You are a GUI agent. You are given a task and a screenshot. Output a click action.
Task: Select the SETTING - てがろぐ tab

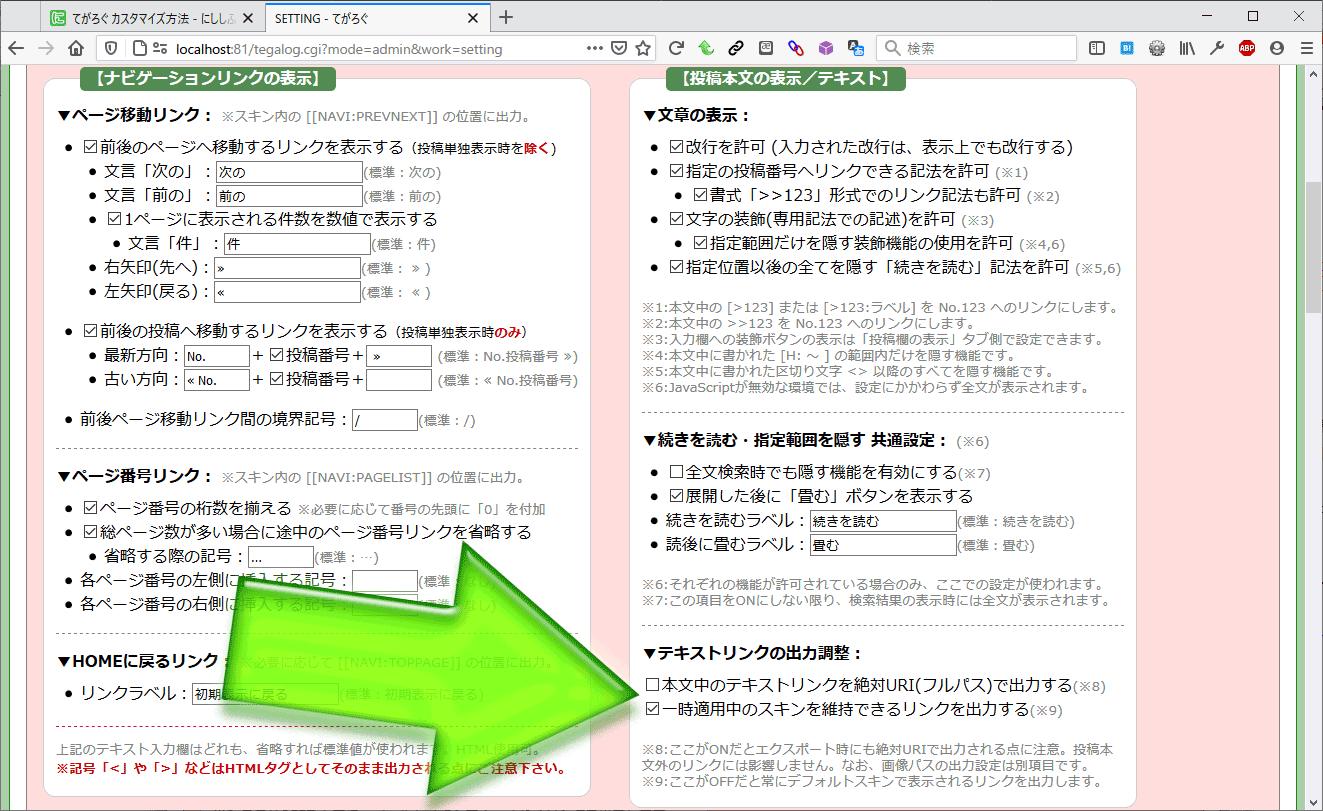point(378,17)
